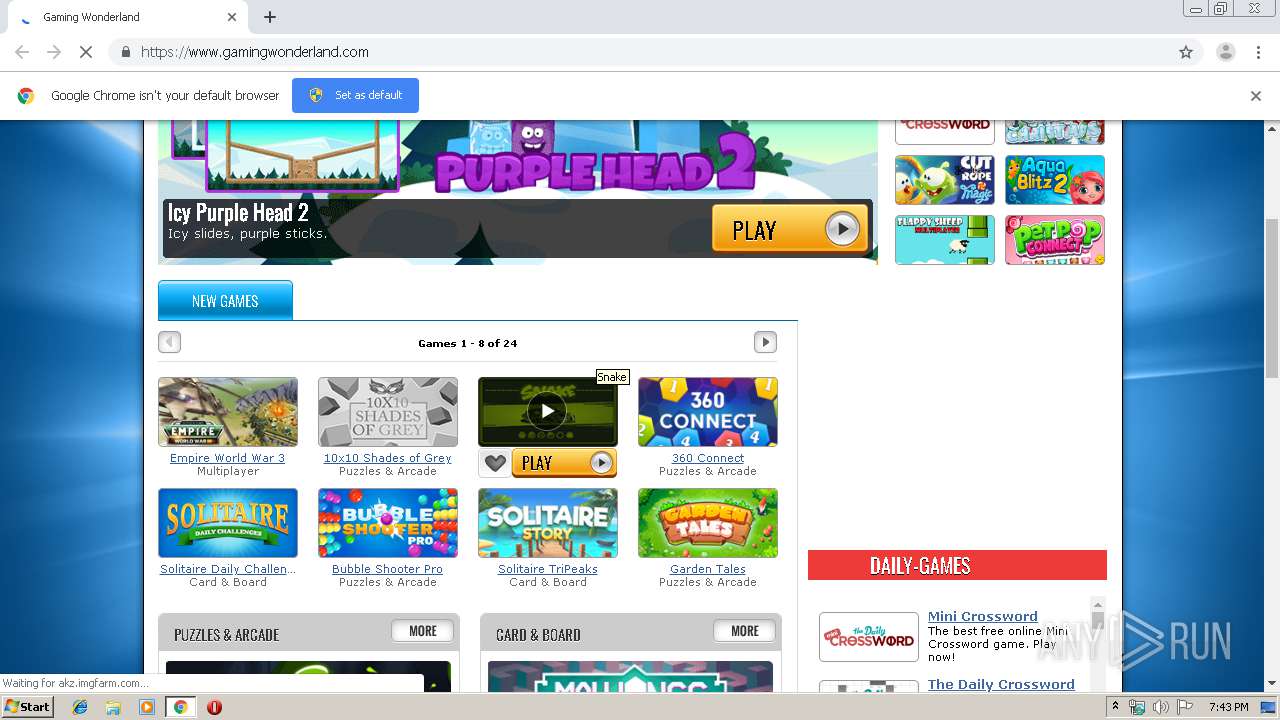This screenshot has width=1280, height=720.
Task: Open the Solitaire Daily Challen... link
Action: point(228,569)
